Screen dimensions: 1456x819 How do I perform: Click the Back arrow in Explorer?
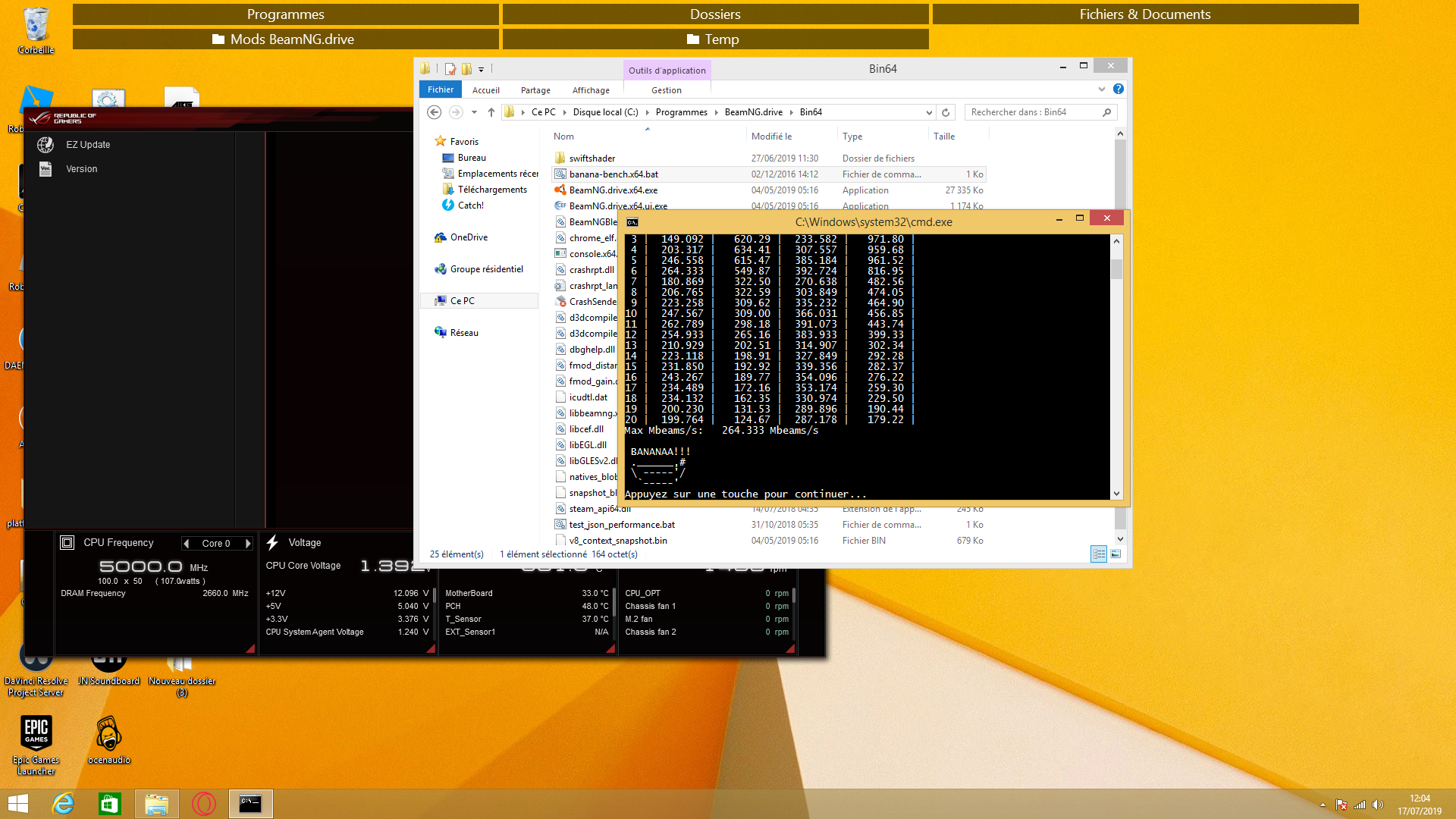tap(434, 112)
